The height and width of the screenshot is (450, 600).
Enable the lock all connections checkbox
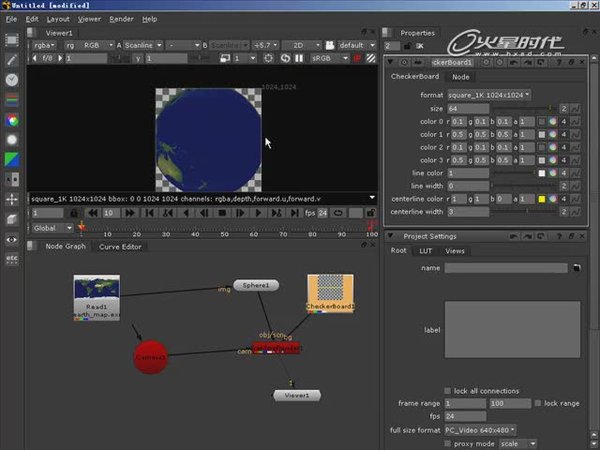[447, 390]
